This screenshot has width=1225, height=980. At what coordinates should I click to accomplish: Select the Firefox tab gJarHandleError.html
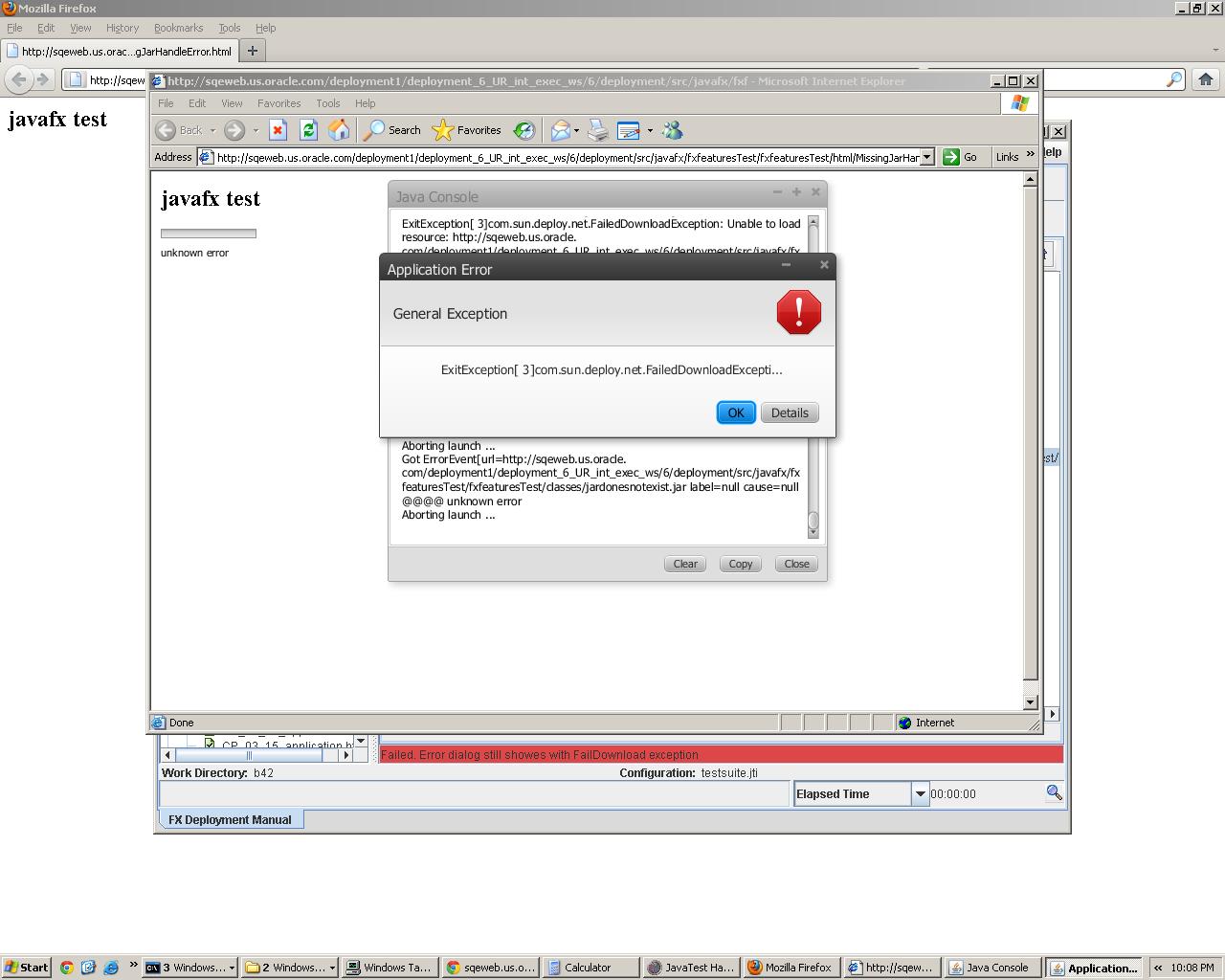coord(120,51)
